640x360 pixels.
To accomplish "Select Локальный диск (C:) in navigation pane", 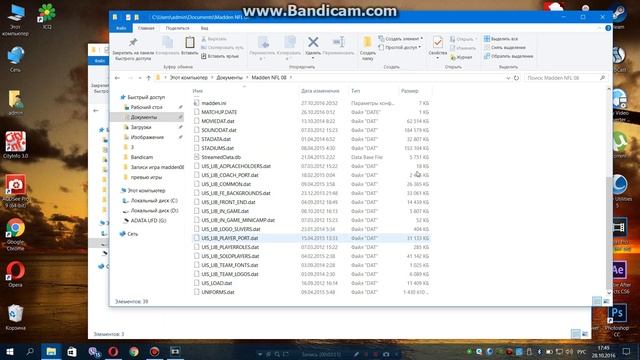I will (x=154, y=200).
